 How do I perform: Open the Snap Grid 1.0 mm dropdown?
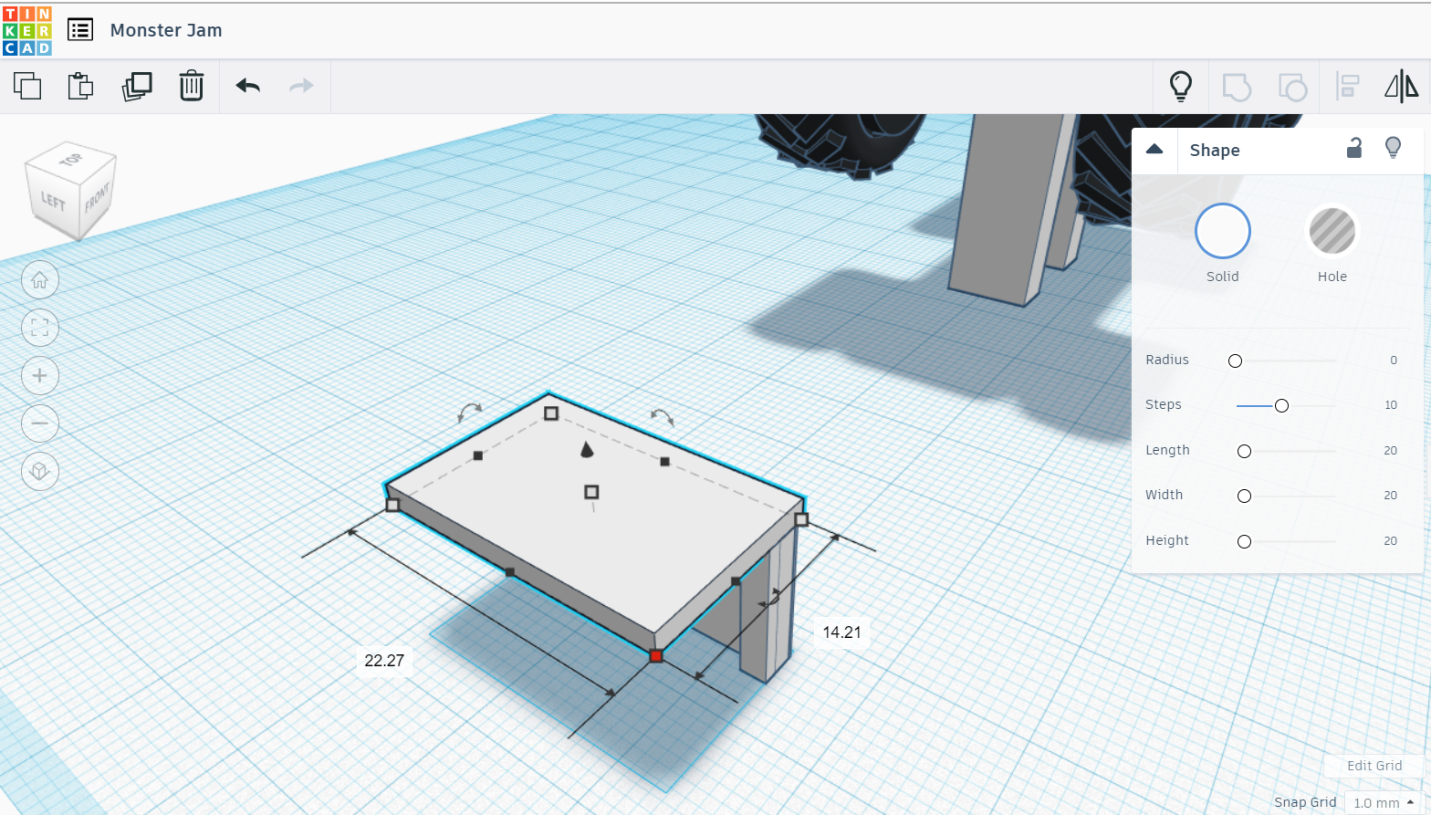[1384, 802]
